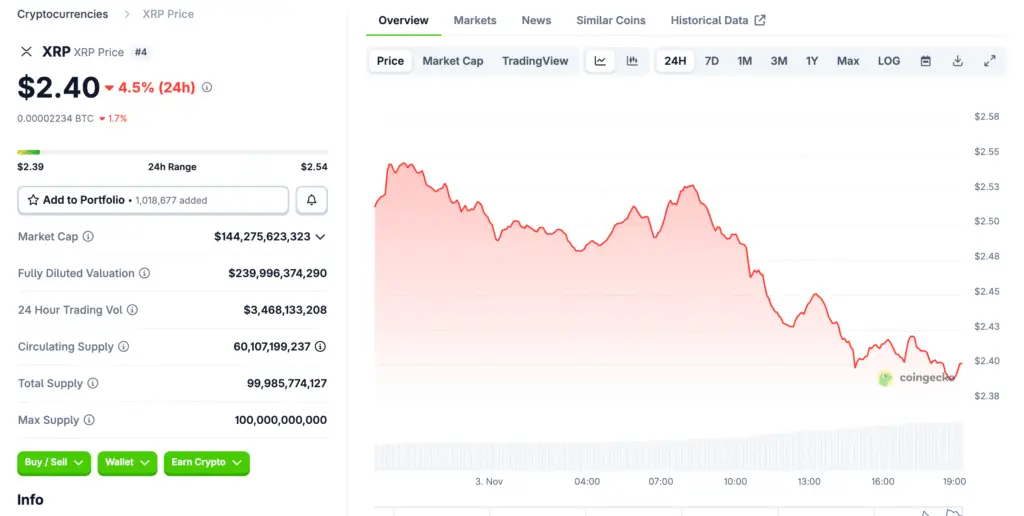
Task: Click the Circulating Supply info icon
Action: click(x=124, y=347)
